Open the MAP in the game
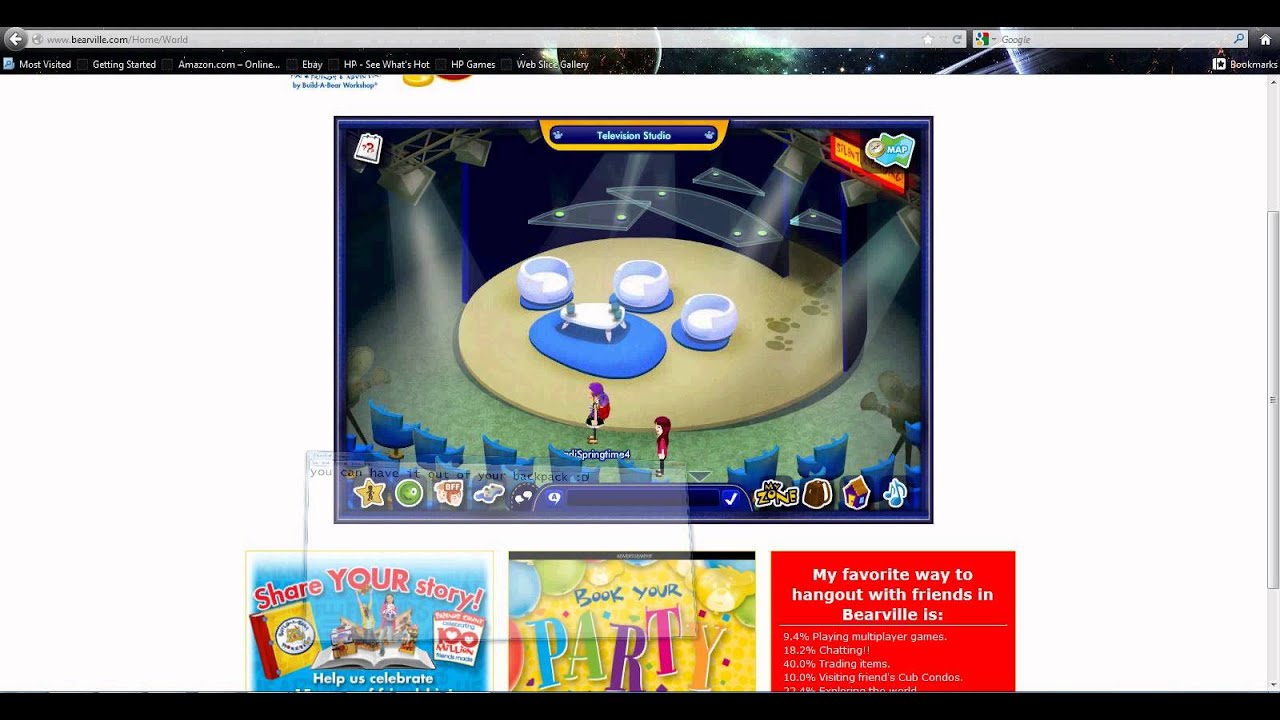Viewport: 1280px width, 720px height. tap(889, 150)
